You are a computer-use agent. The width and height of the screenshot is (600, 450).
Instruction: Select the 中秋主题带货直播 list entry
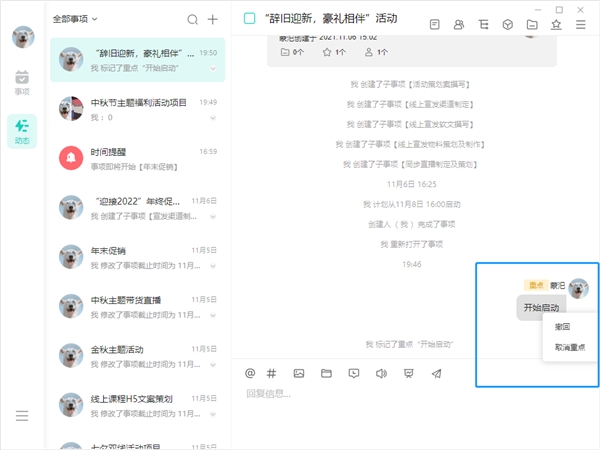point(138,307)
